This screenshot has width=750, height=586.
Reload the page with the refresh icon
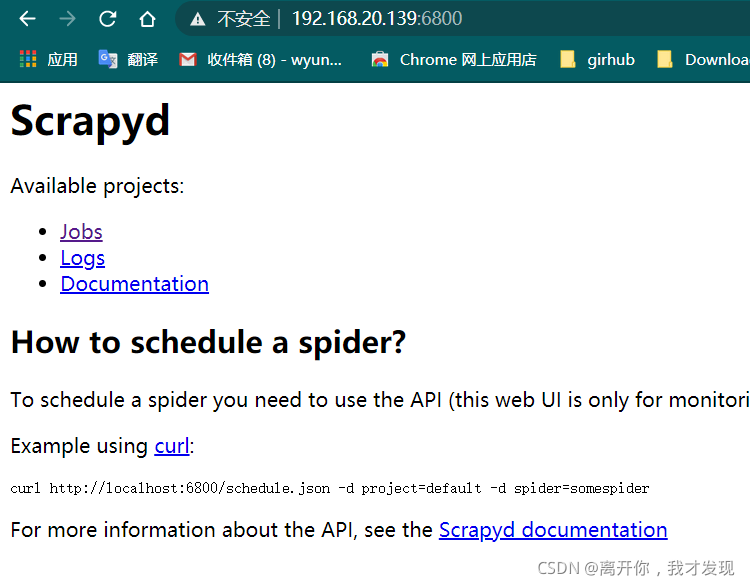click(x=108, y=19)
